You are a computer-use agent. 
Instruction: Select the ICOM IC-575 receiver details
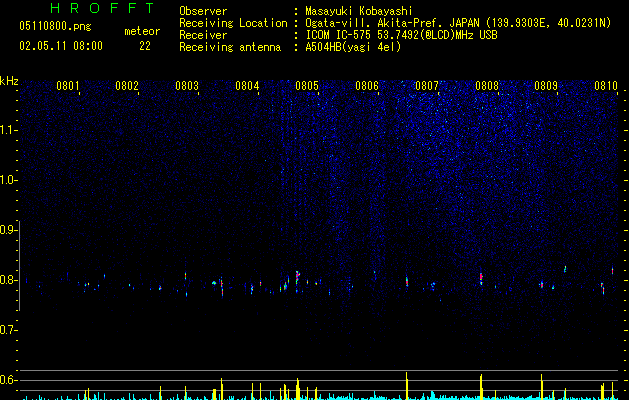[401, 35]
